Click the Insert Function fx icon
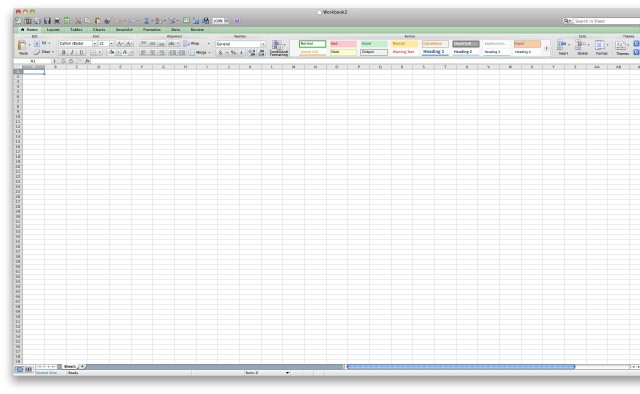Screen dimensions: 640x394 pos(87,61)
